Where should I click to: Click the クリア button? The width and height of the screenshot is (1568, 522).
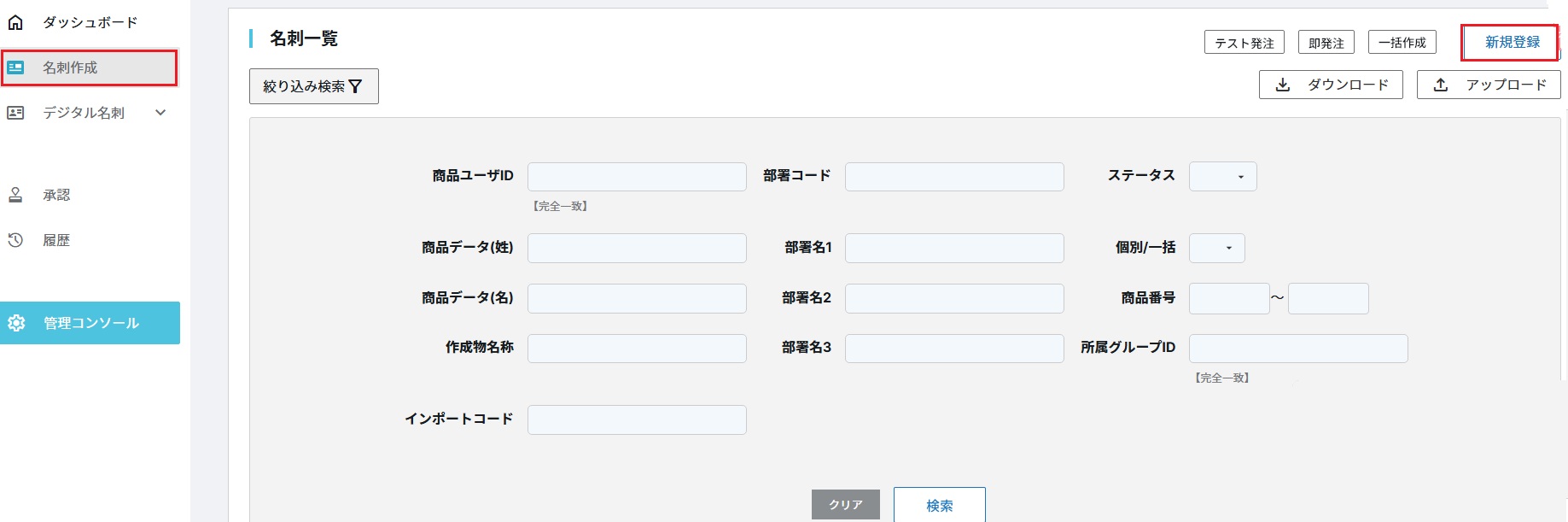[x=845, y=505]
